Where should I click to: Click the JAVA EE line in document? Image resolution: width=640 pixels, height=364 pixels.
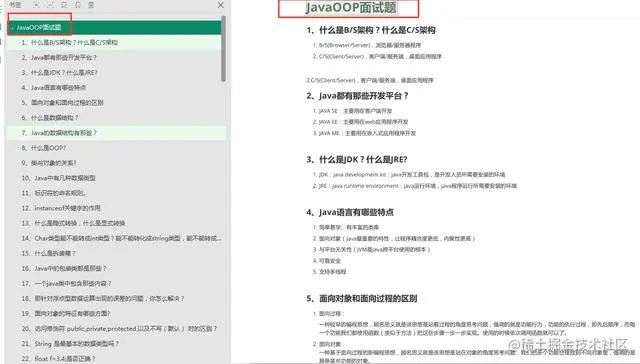361,122
